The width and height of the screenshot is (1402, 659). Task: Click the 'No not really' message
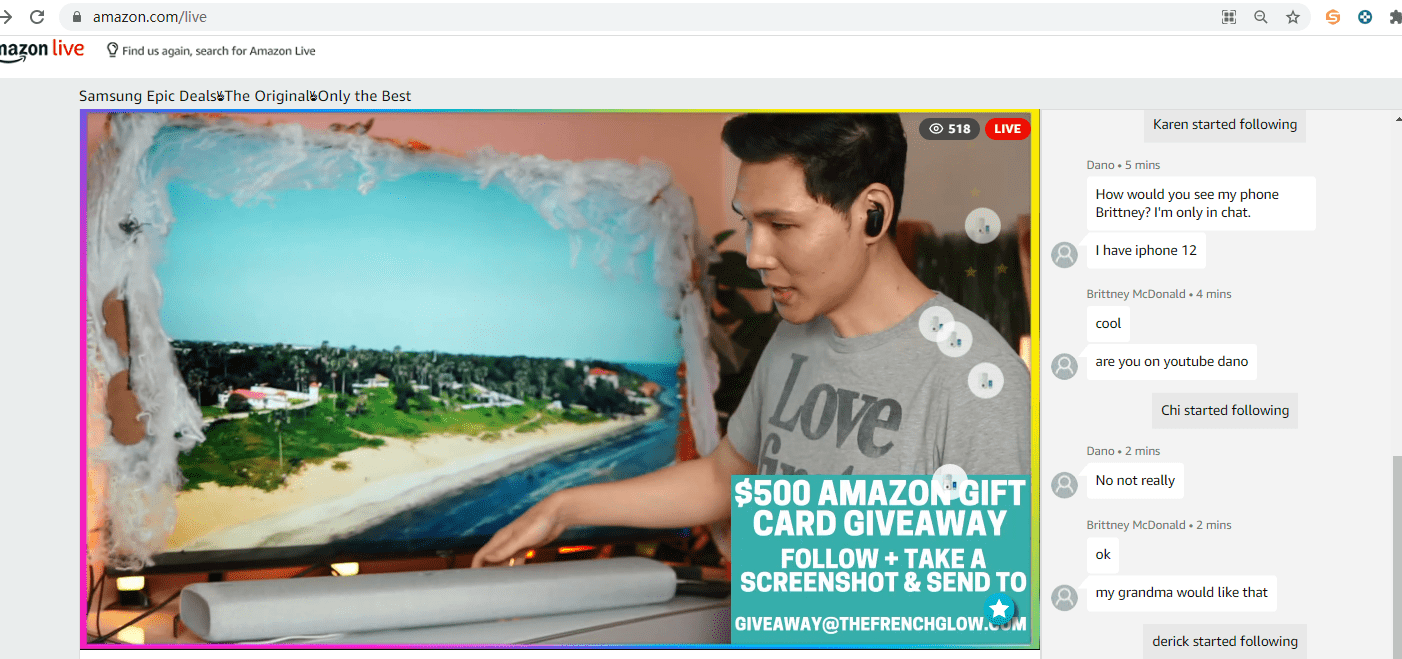pyautogui.click(x=1135, y=481)
